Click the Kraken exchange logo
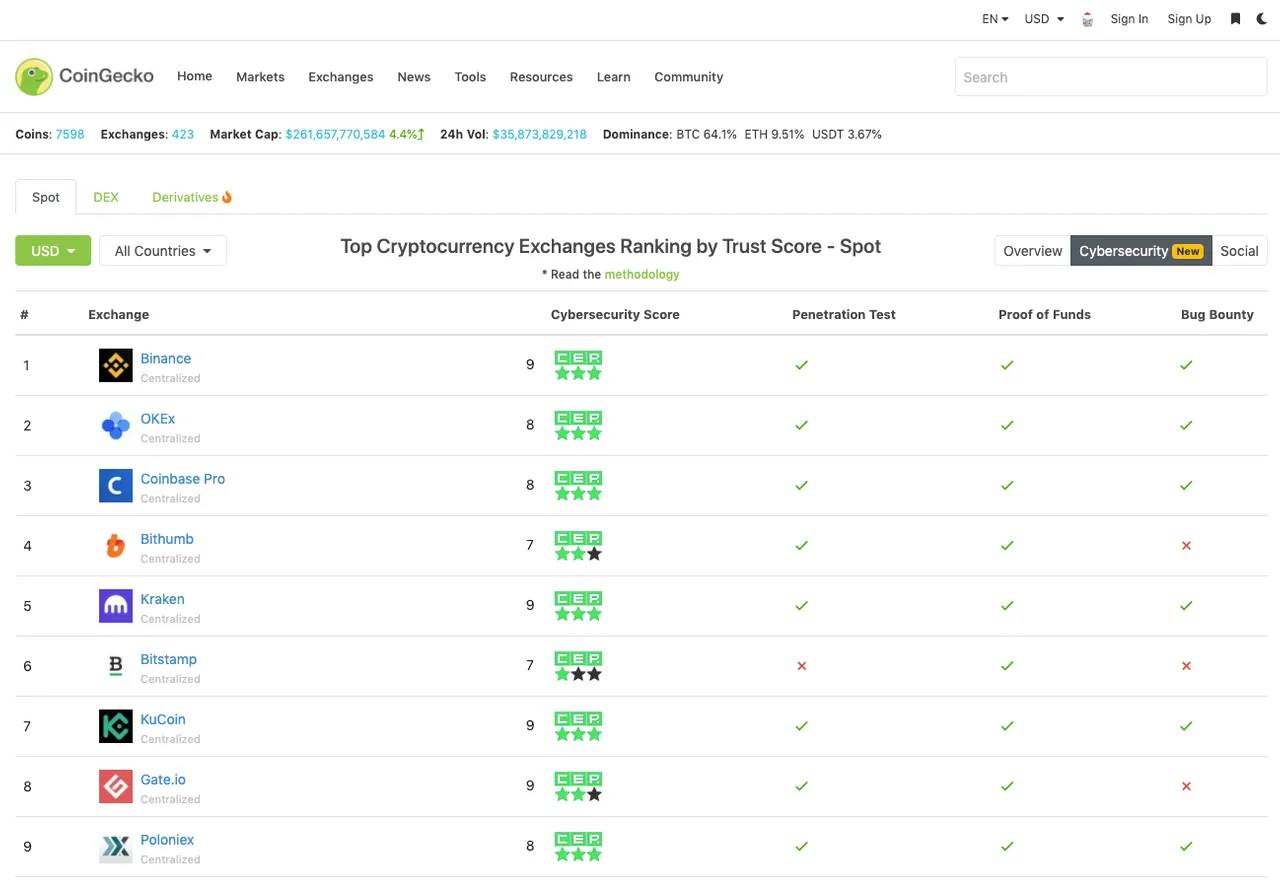1280x882 pixels. pyautogui.click(x=116, y=605)
